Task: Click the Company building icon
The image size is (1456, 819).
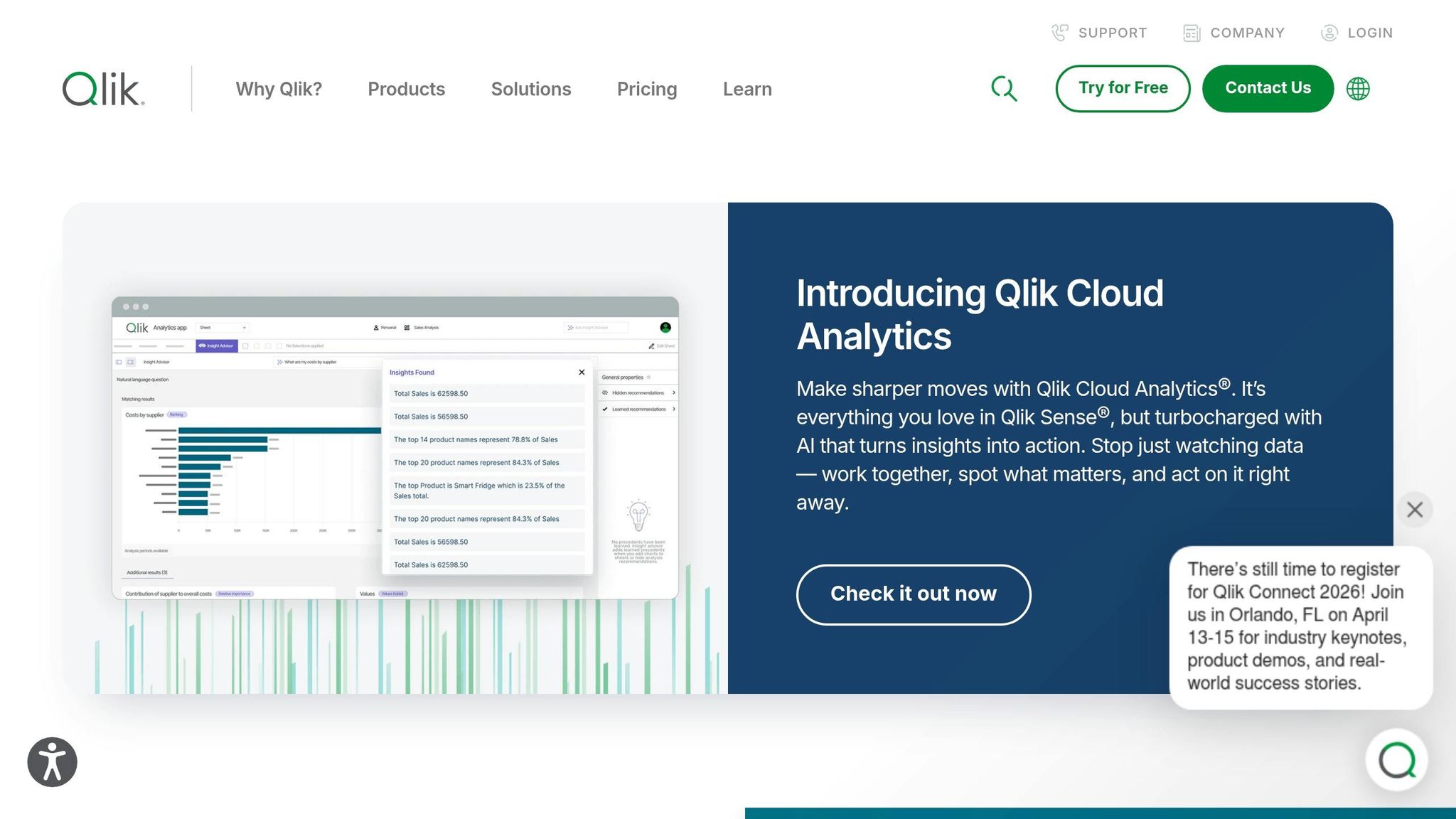Action: tap(1192, 33)
